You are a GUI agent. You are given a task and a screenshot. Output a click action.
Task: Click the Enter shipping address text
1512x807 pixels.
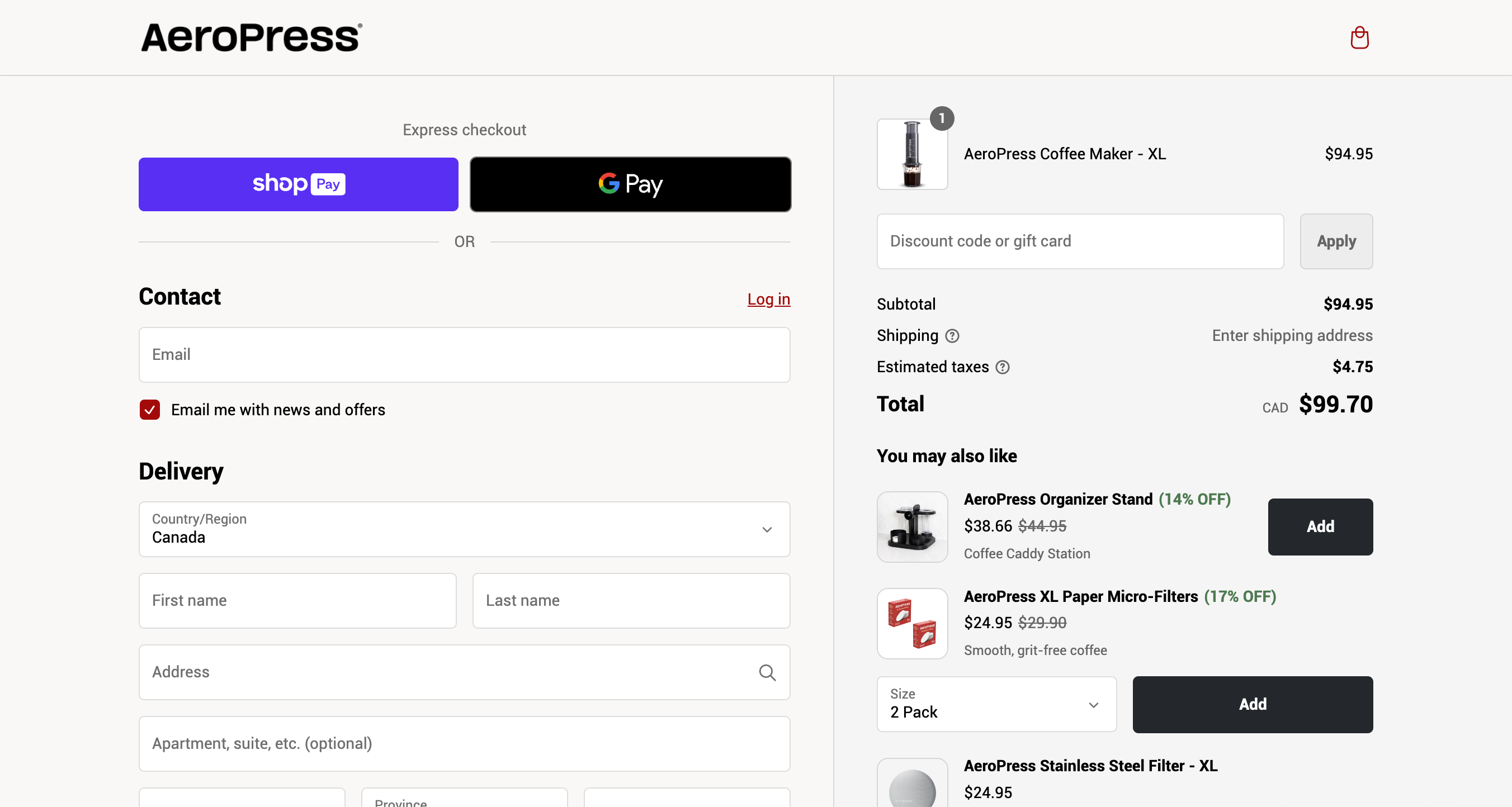tap(1292, 335)
